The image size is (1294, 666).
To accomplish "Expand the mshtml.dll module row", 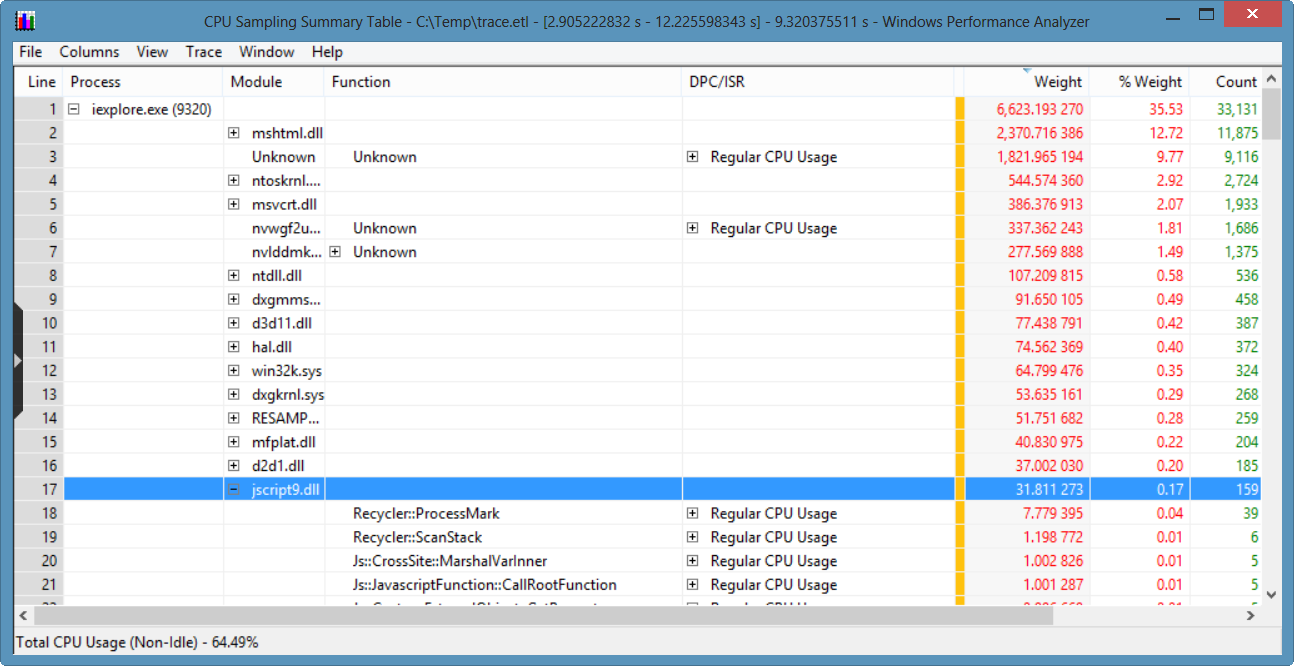I will click(234, 133).
